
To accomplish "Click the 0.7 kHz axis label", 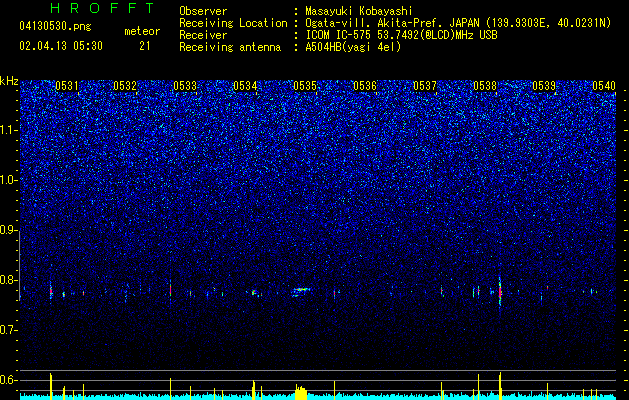I will pos(9,330).
